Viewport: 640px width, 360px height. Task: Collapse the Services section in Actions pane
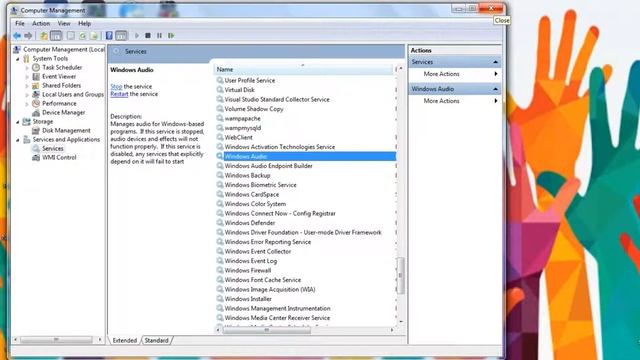point(496,62)
